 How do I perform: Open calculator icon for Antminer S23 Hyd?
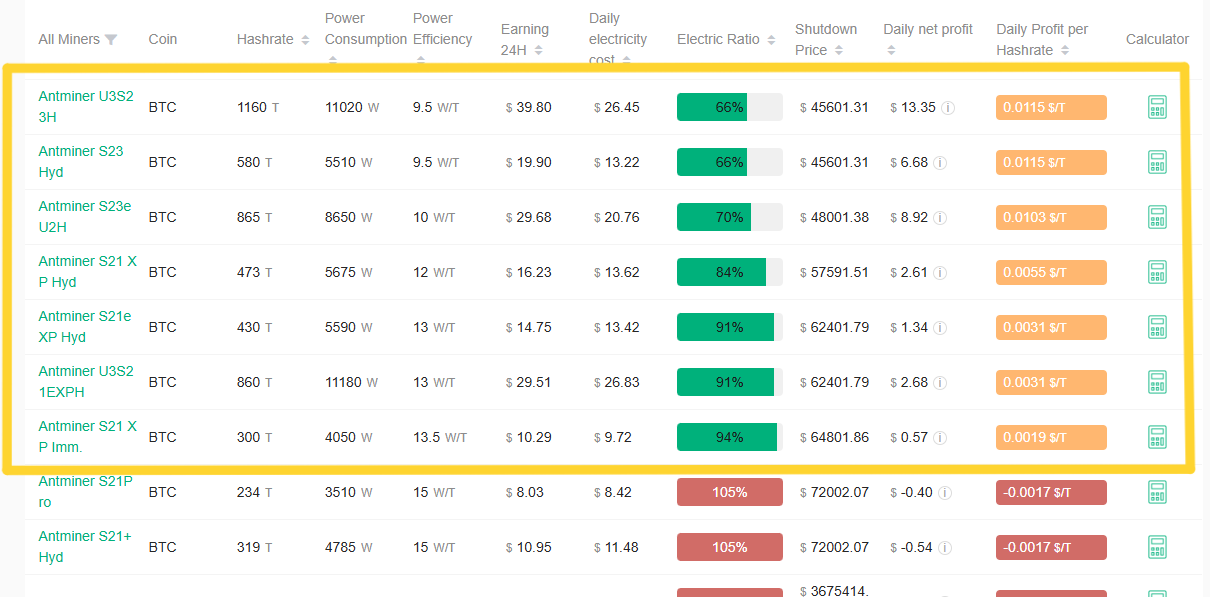coord(1157,162)
